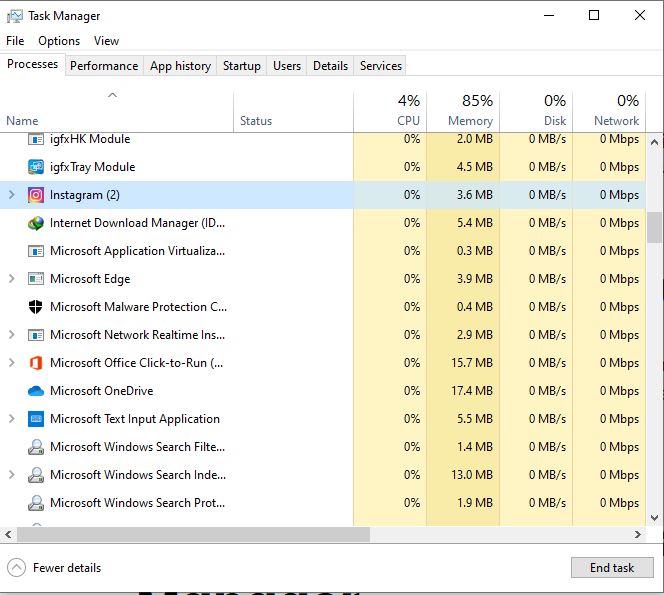Click the vertical scrollbar down arrow
This screenshot has width=664, height=595.
coord(654,518)
